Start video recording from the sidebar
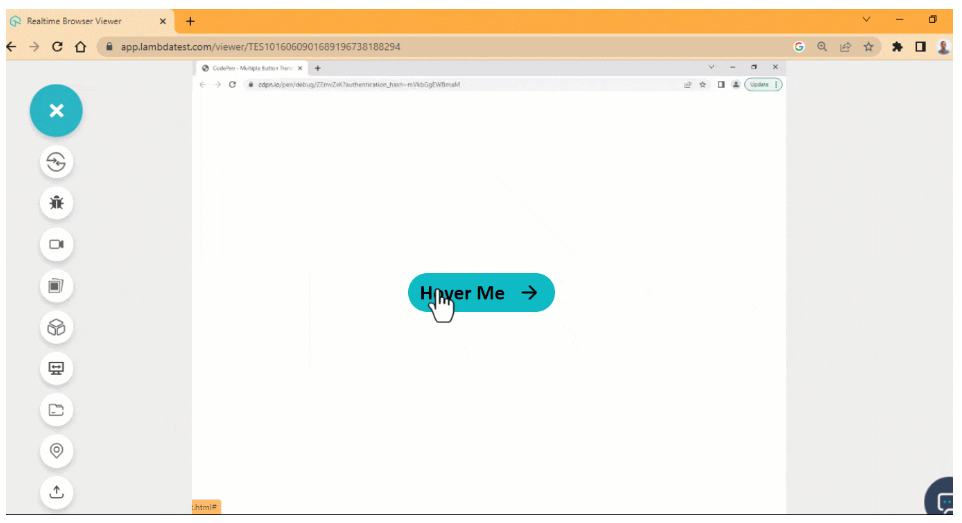962x523 pixels. pyautogui.click(x=56, y=244)
